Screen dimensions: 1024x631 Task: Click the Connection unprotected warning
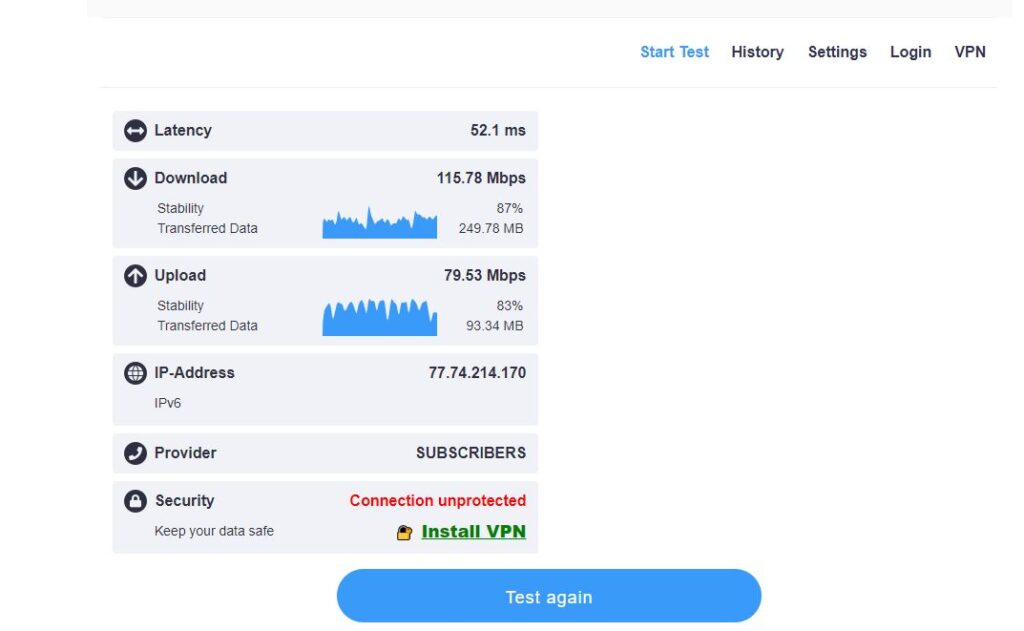click(x=437, y=501)
